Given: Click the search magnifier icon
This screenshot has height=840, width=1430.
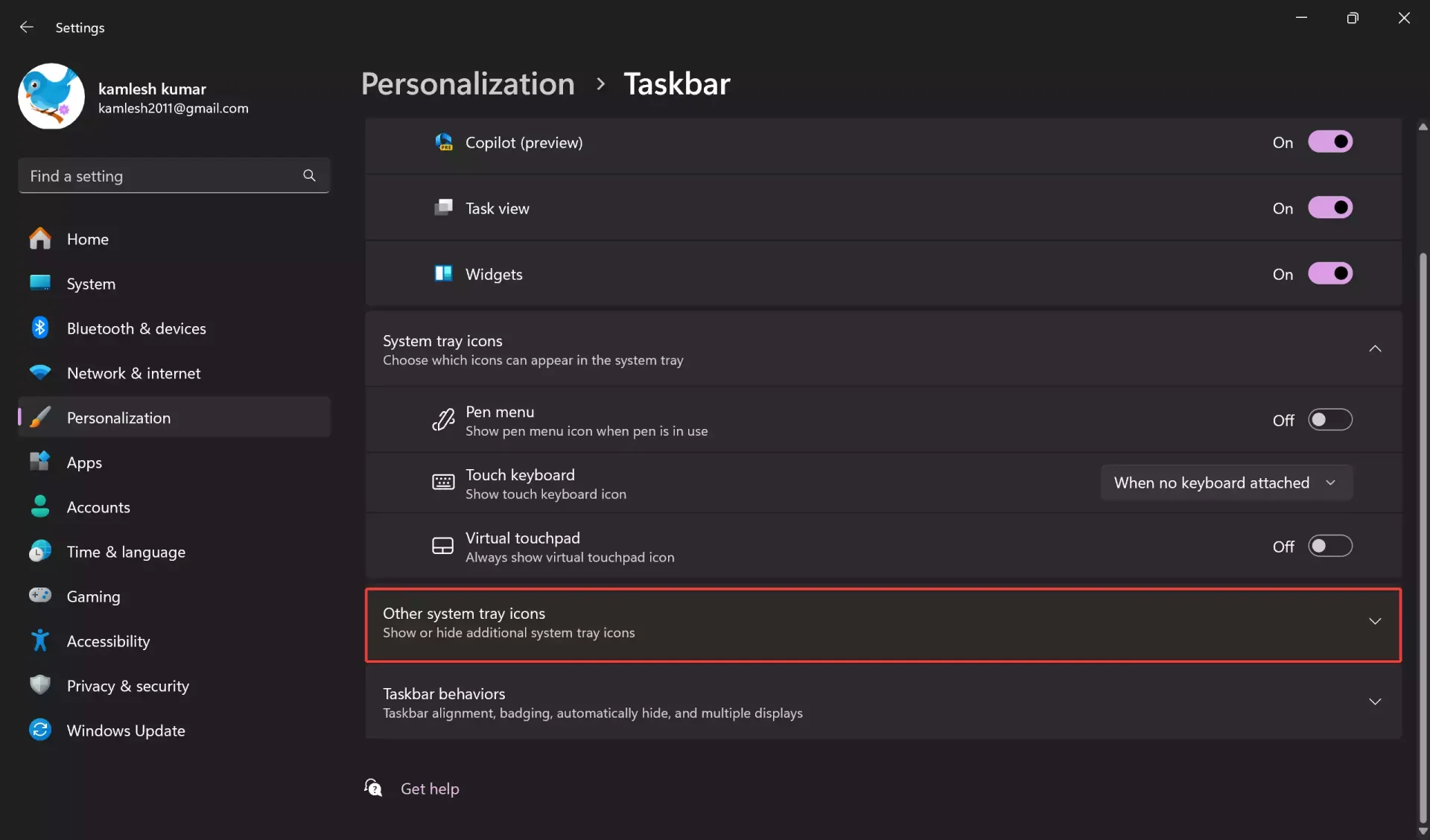Looking at the screenshot, I should (x=308, y=176).
